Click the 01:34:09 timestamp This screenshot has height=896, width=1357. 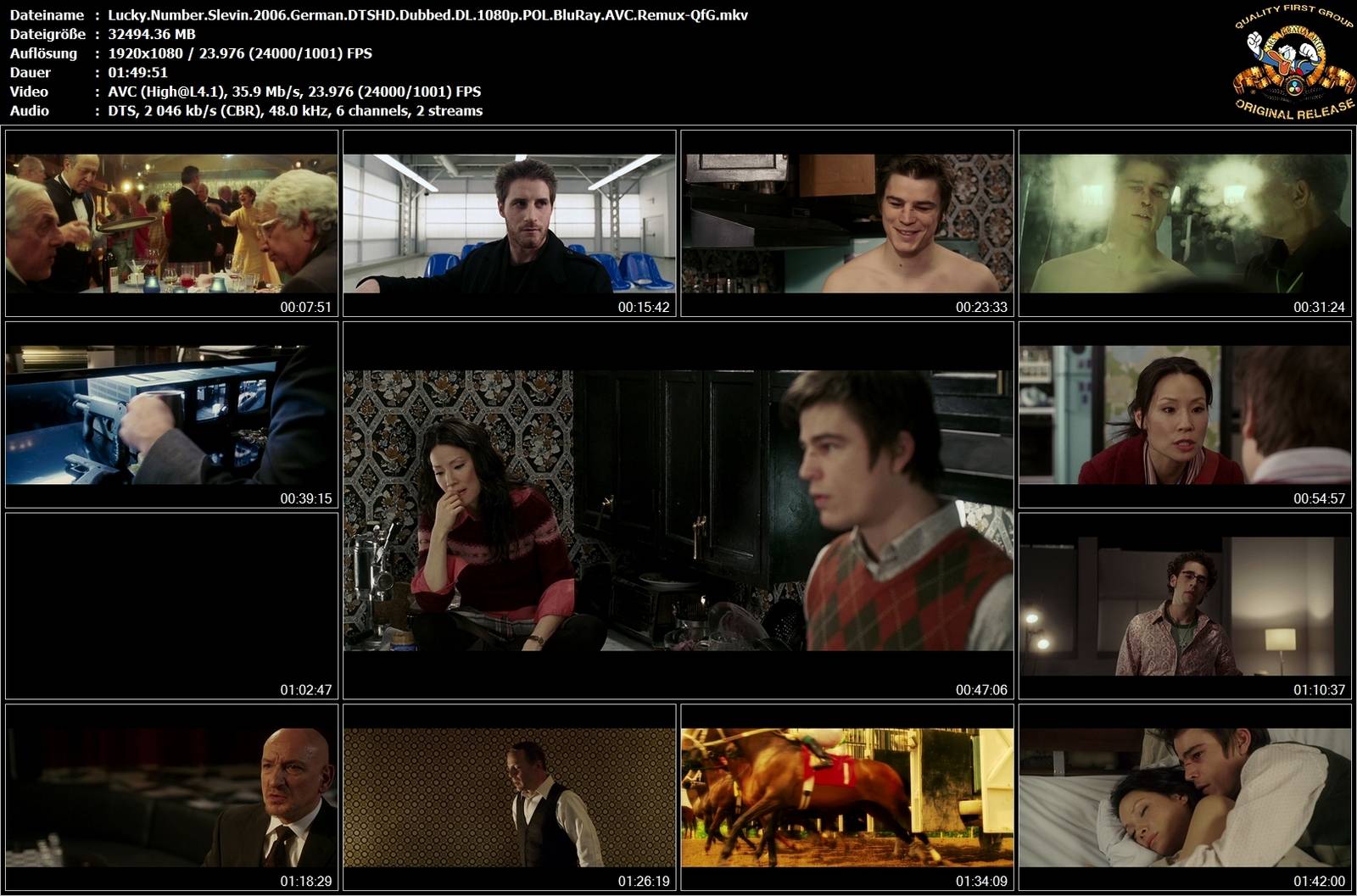(981, 882)
